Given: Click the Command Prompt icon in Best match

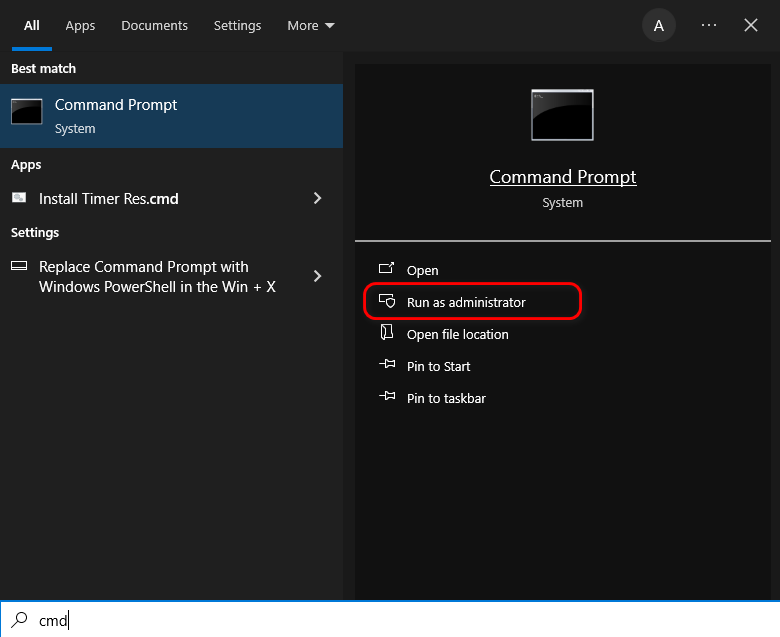Looking at the screenshot, I should (27, 112).
